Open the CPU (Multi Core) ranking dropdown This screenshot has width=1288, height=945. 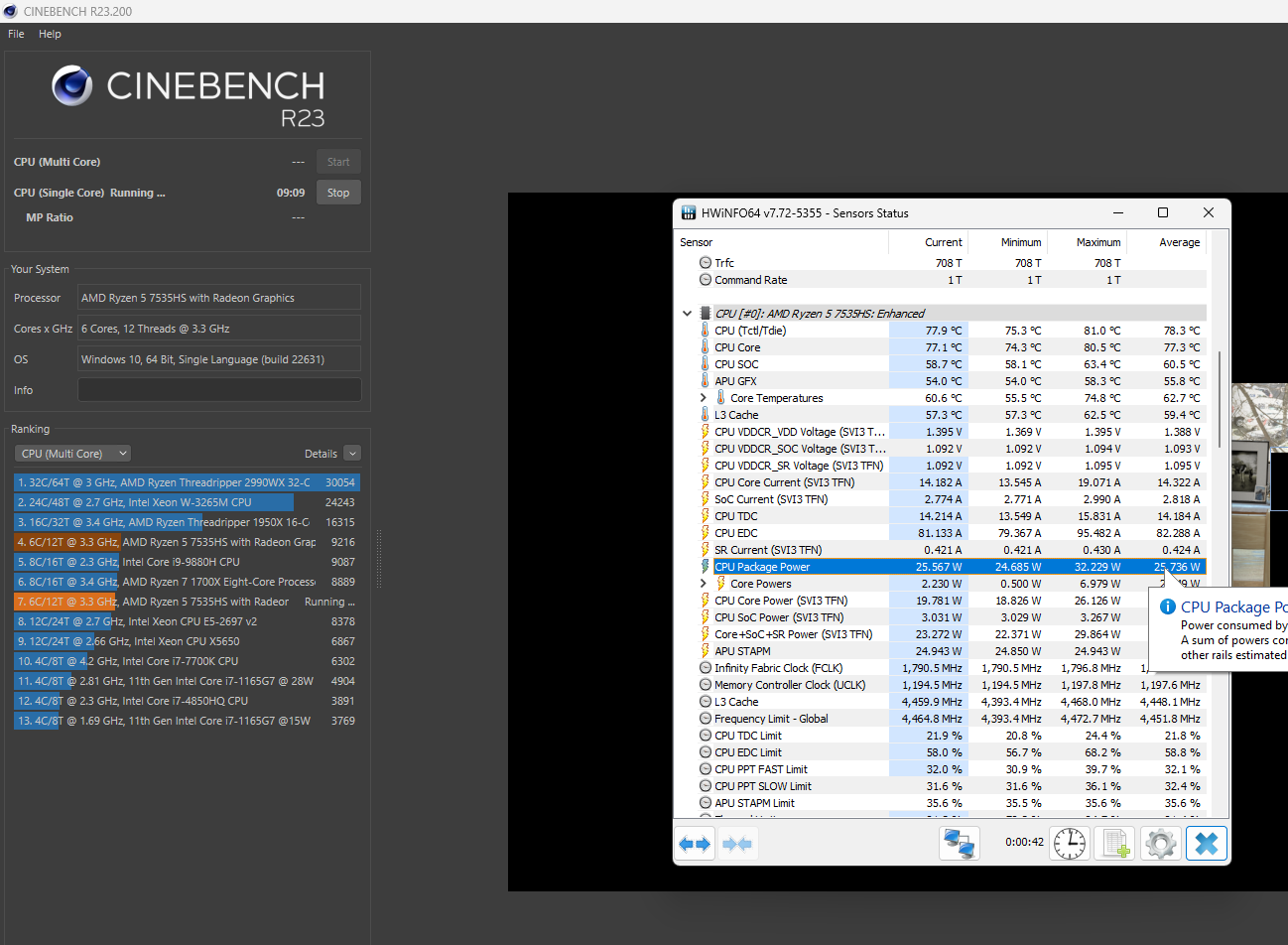(x=74, y=454)
